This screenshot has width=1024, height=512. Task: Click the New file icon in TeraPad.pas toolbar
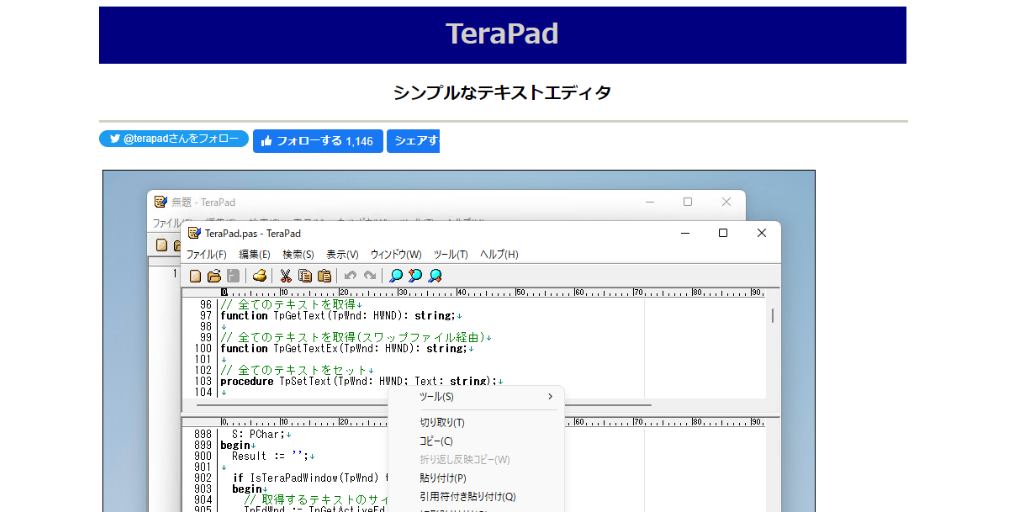(x=195, y=276)
